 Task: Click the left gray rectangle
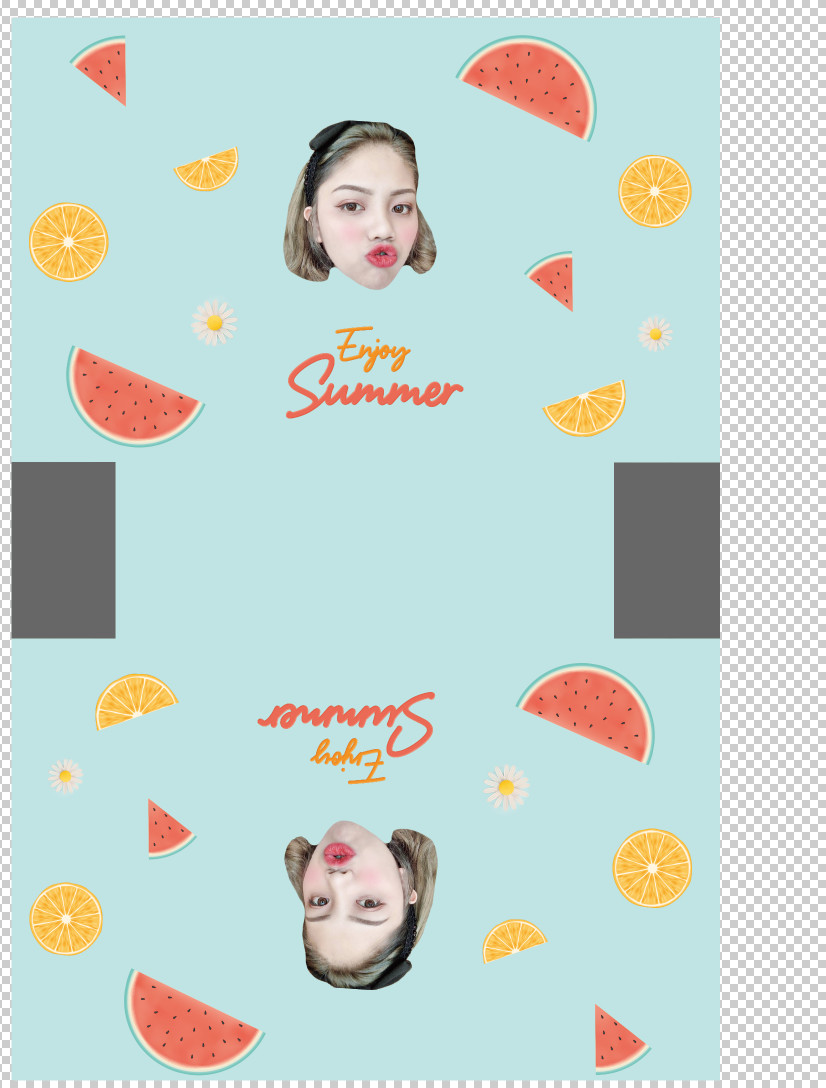(x=63, y=550)
